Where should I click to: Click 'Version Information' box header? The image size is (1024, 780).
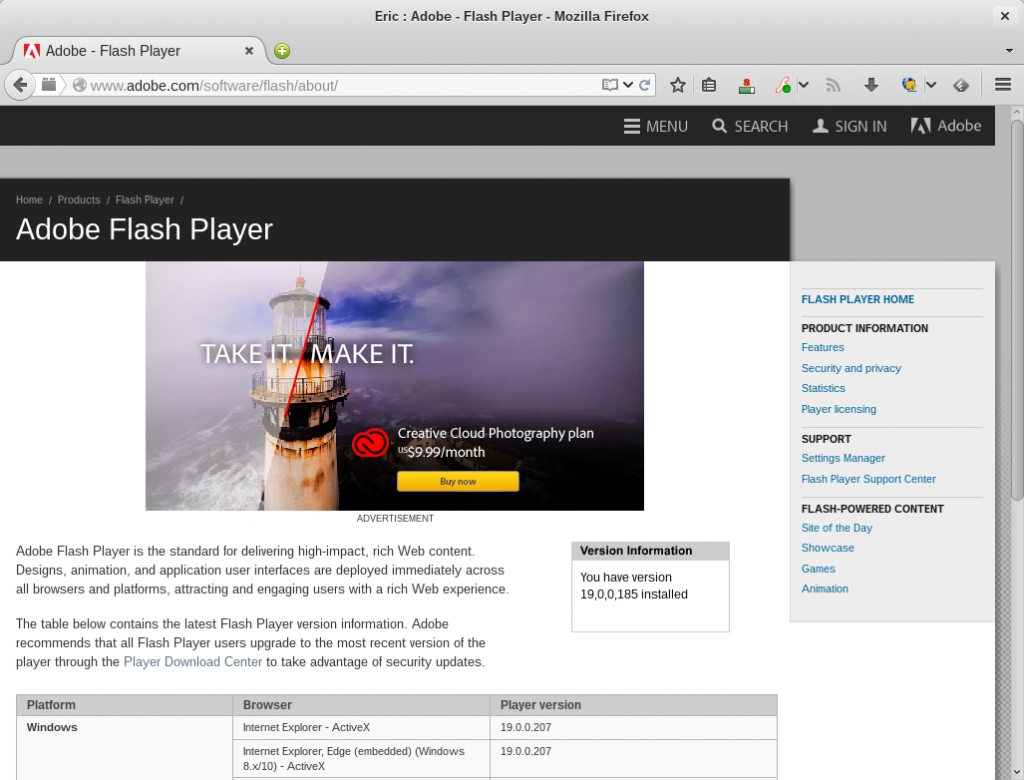[650, 551]
